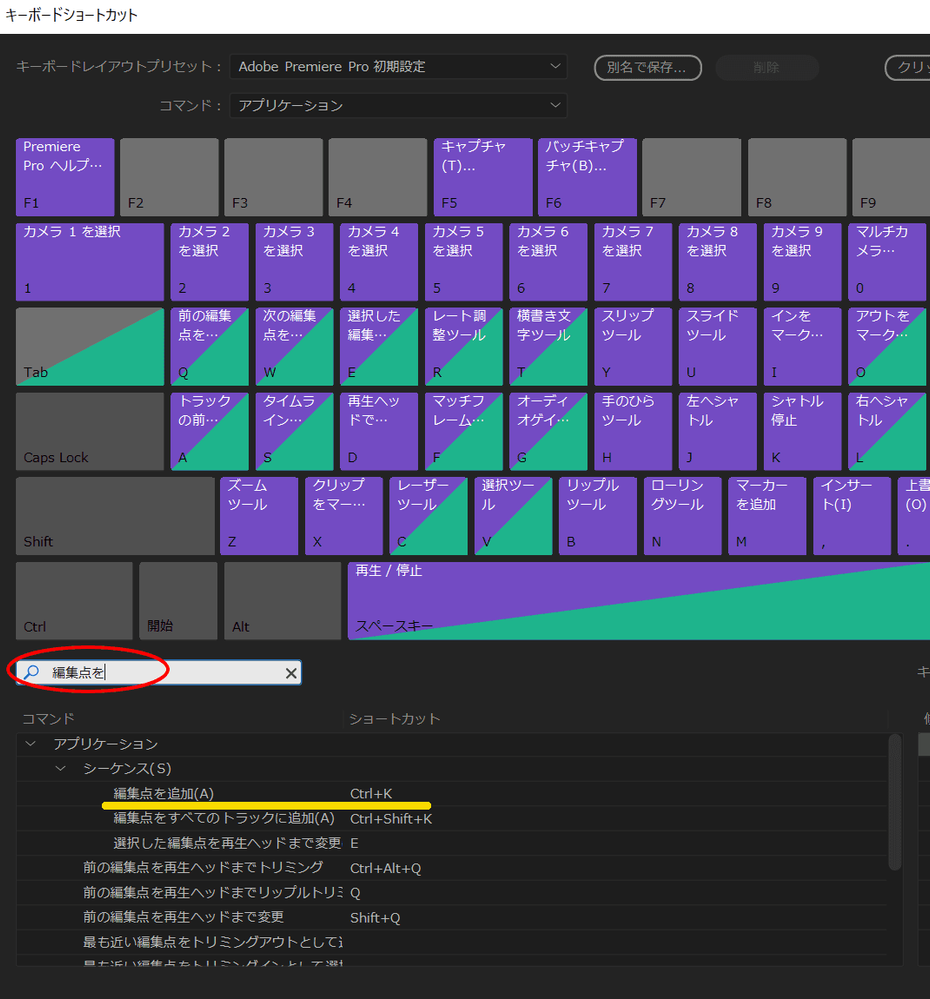Click the E key 選択した編集
This screenshot has width=930, height=999.
(379, 347)
